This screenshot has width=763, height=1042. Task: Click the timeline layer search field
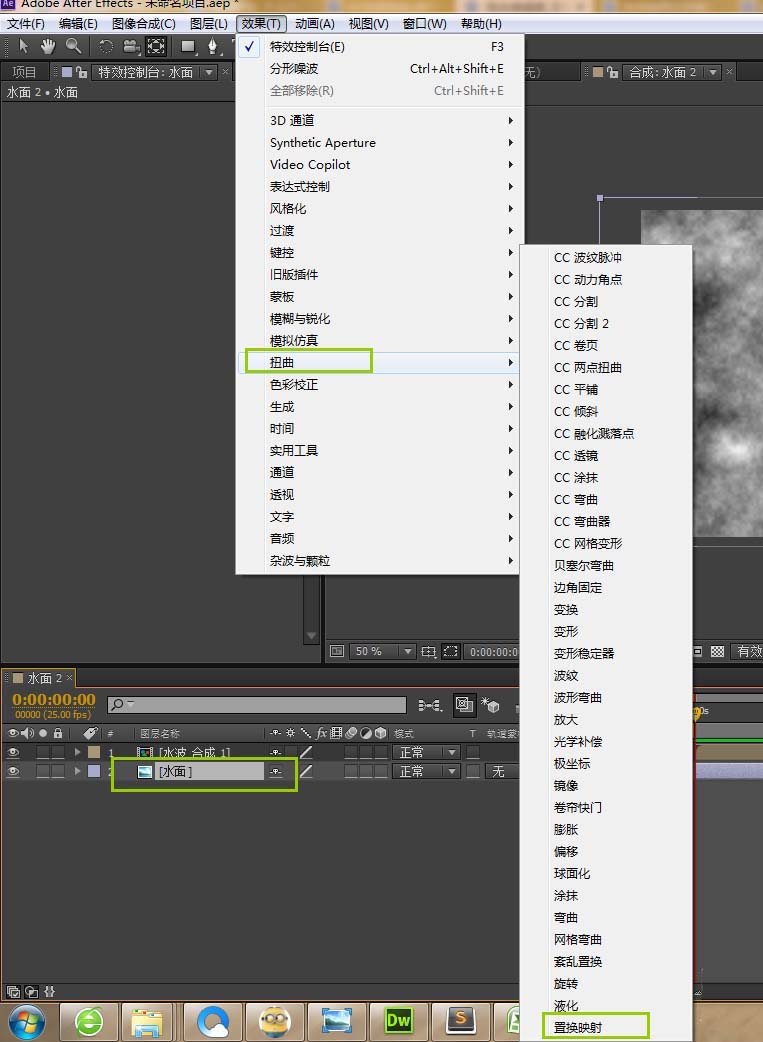[x=257, y=705]
